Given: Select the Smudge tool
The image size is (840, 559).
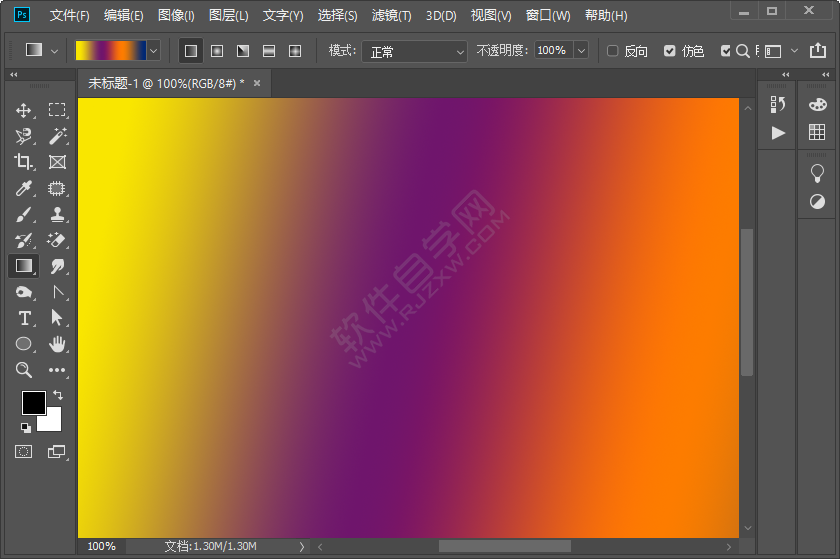Looking at the screenshot, I should click(x=57, y=266).
